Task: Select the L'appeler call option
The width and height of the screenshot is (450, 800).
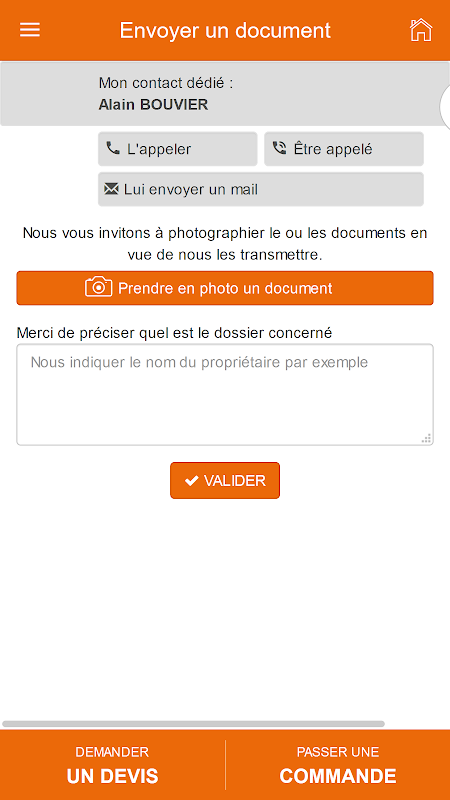Action: tap(178, 149)
